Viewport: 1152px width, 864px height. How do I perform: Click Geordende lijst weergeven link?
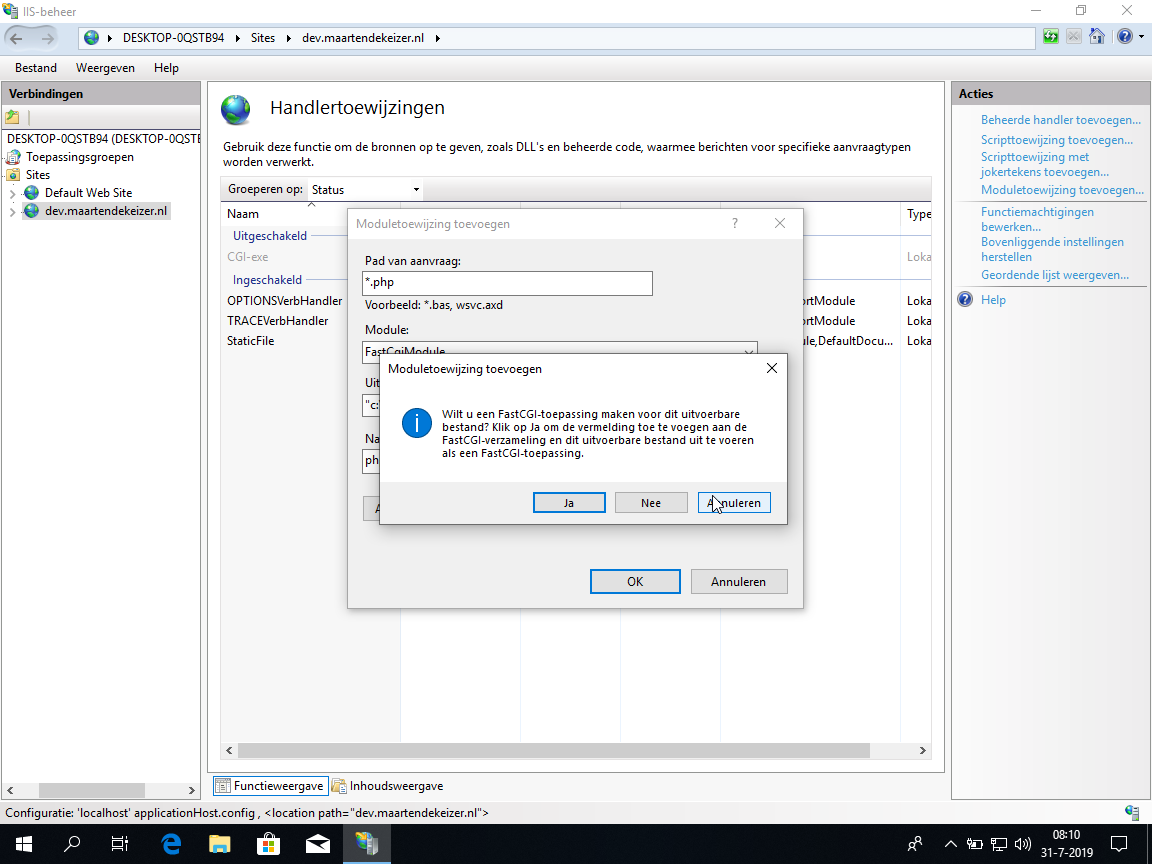click(x=1055, y=275)
